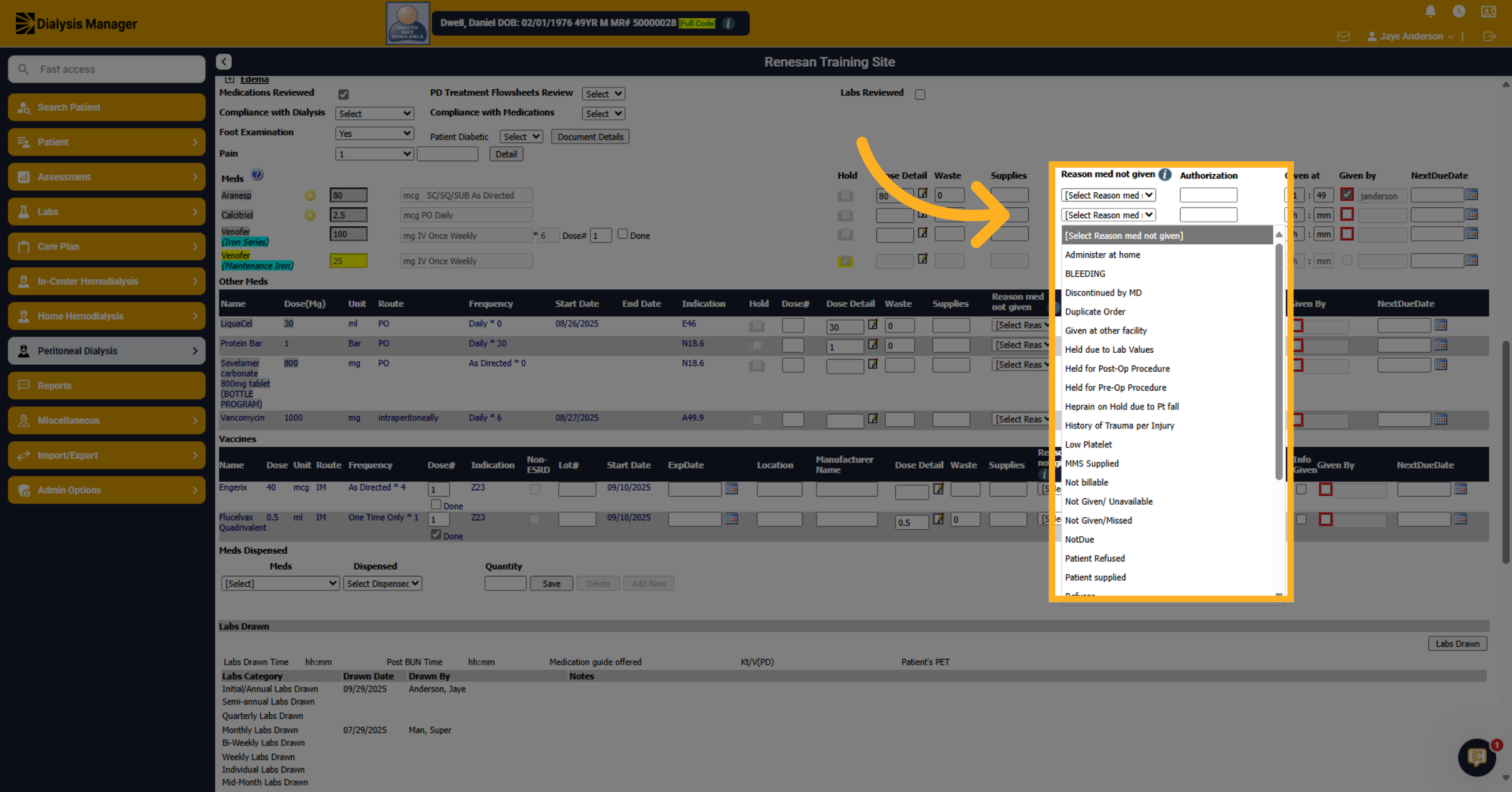
Task: Toggle the Medications Reviewed checkbox
Action: pos(343,94)
